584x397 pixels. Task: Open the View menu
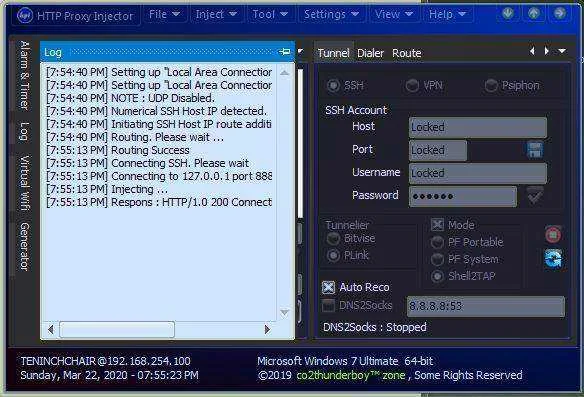coord(394,14)
